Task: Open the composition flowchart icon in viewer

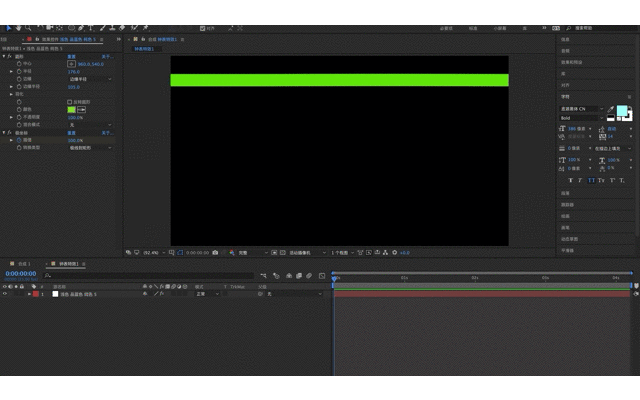Action: coord(385,253)
